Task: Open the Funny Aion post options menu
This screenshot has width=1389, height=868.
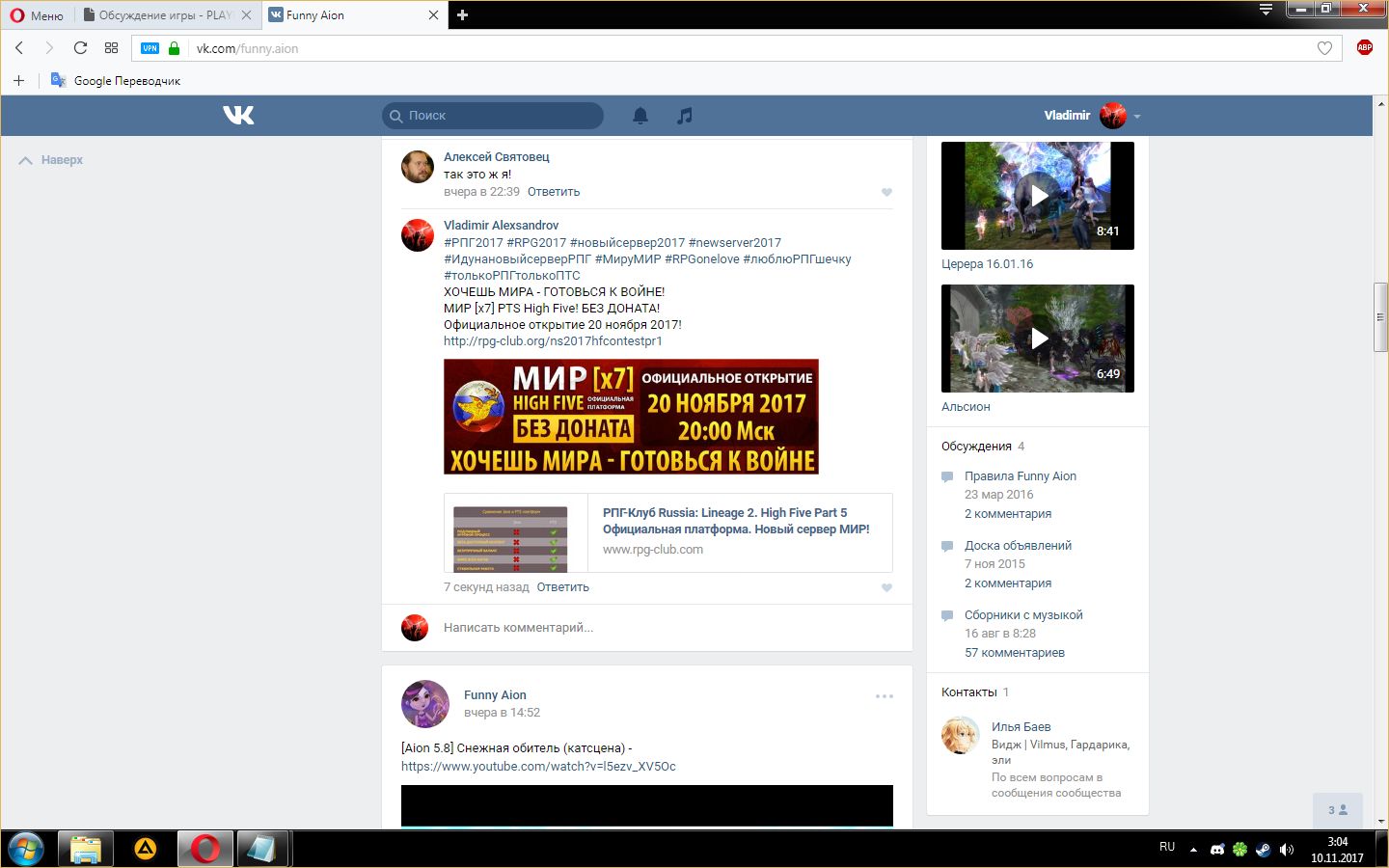Action: (884, 696)
